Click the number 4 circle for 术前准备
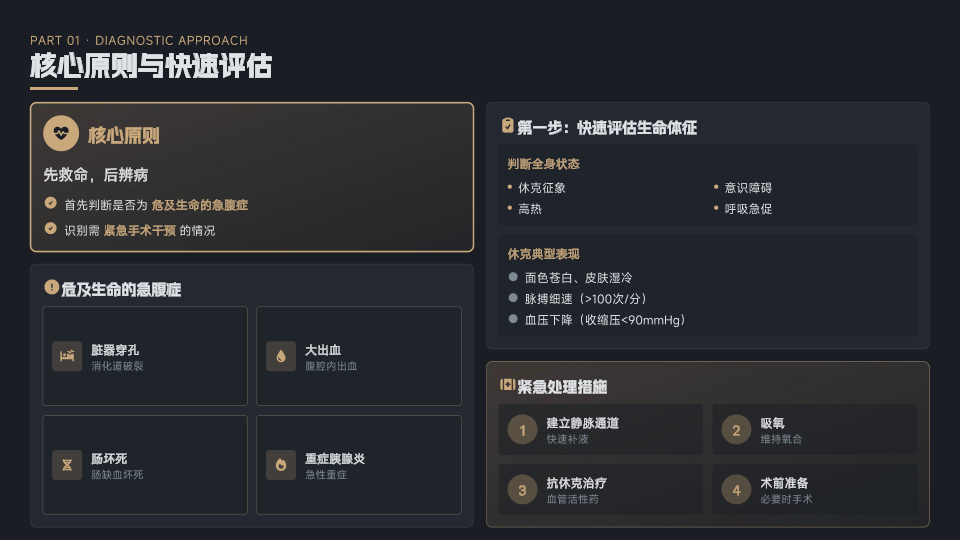 click(x=736, y=490)
